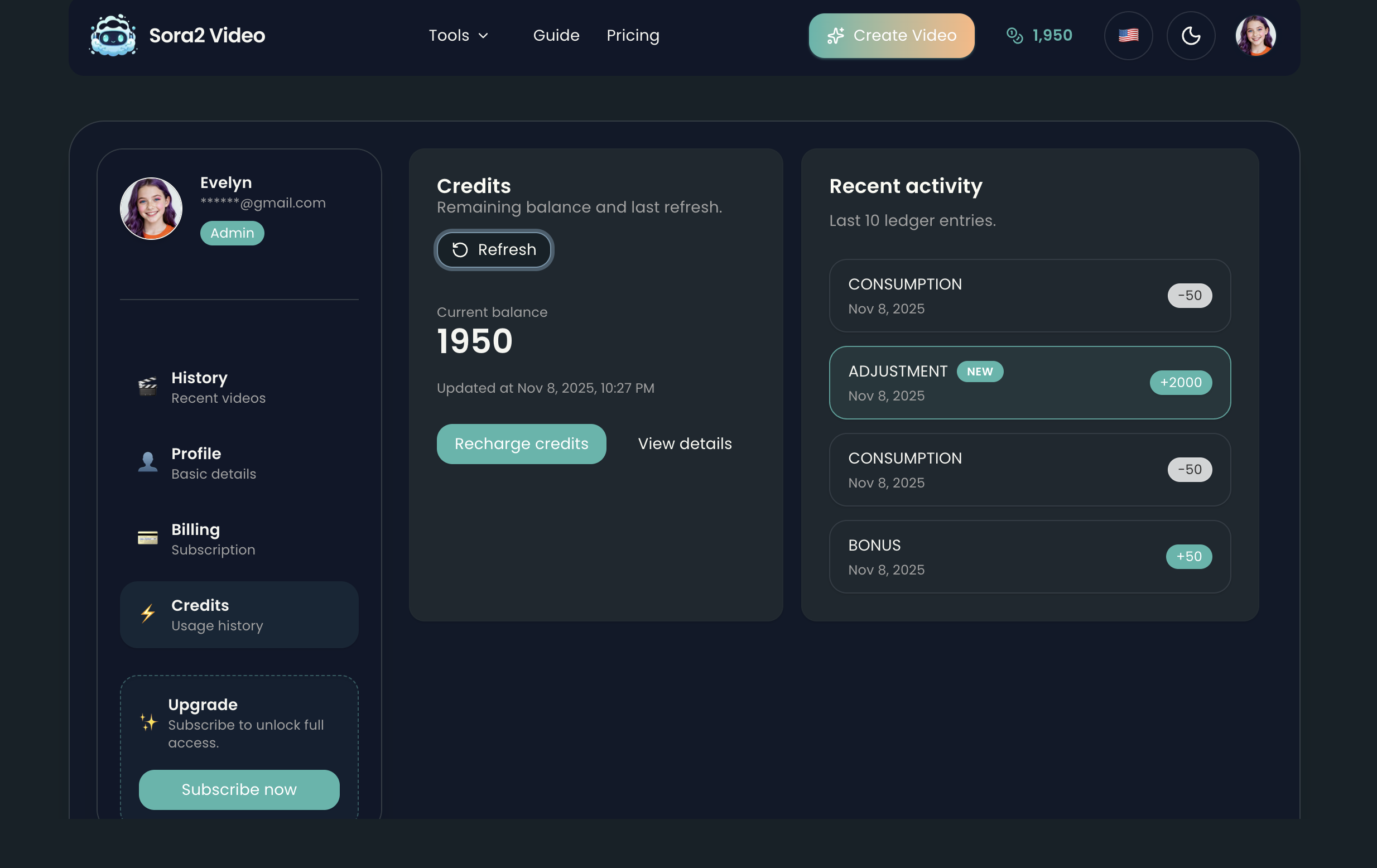Click the History clapperboard icon
Viewport: 1377px width, 868px height.
tap(147, 387)
